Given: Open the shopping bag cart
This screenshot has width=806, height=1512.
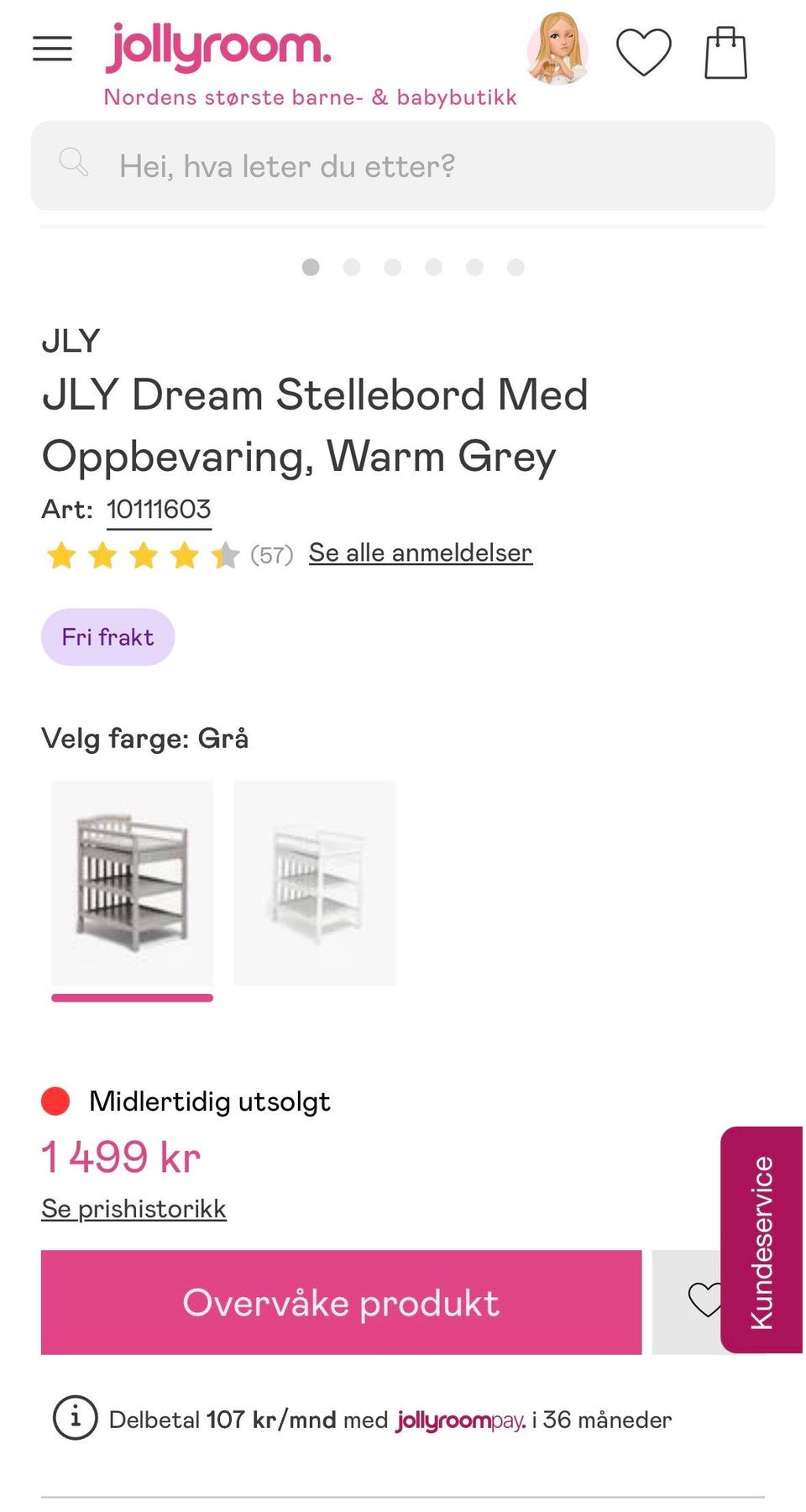Looking at the screenshot, I should click(725, 52).
